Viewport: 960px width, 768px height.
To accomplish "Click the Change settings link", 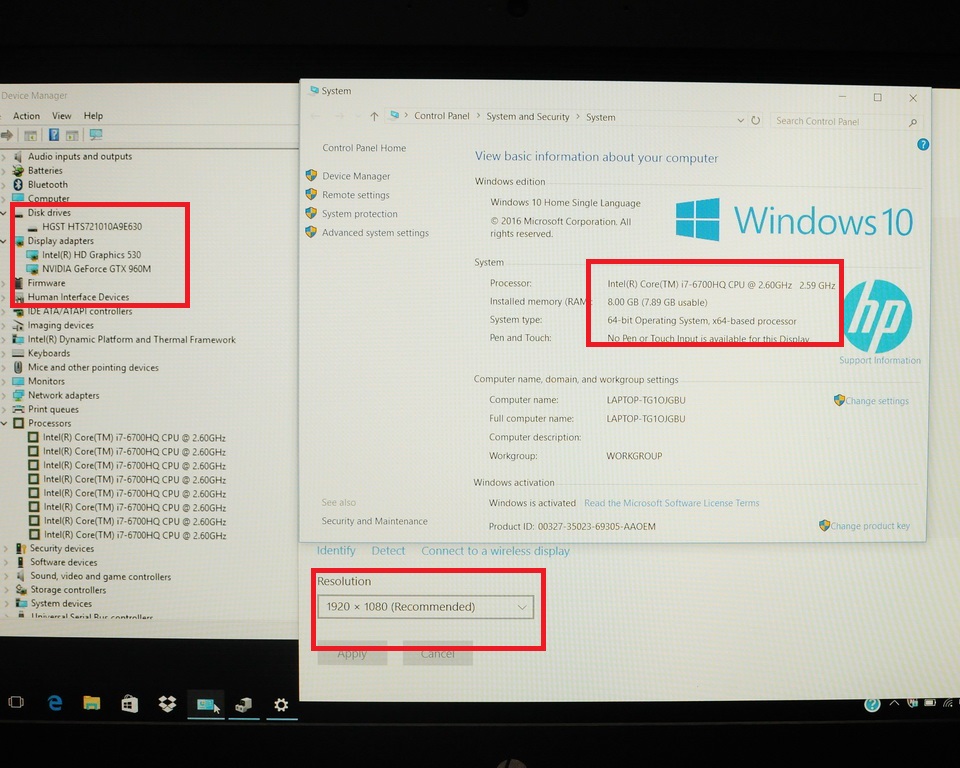I will click(877, 401).
